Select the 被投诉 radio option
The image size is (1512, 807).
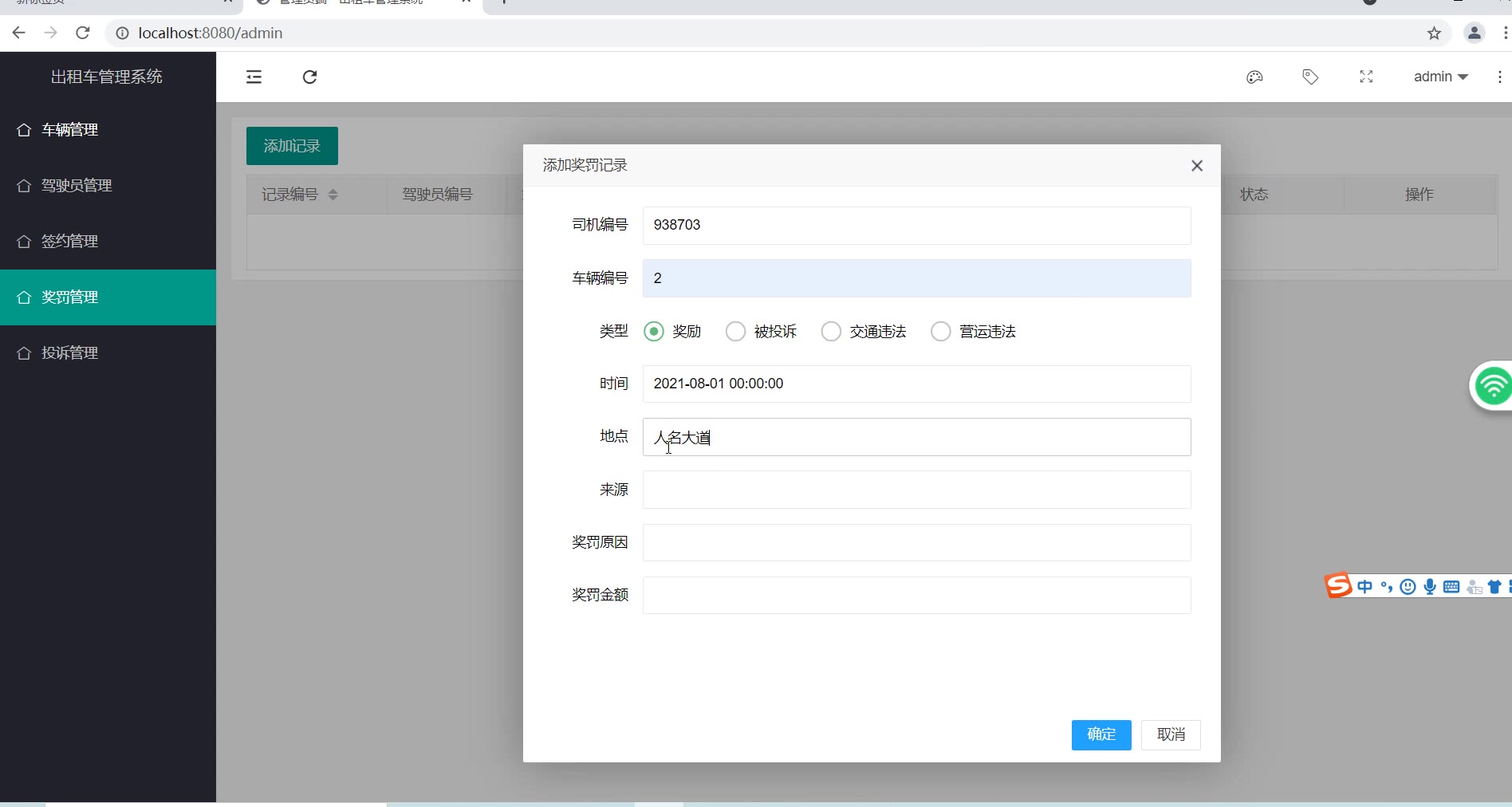pyautogui.click(x=735, y=332)
